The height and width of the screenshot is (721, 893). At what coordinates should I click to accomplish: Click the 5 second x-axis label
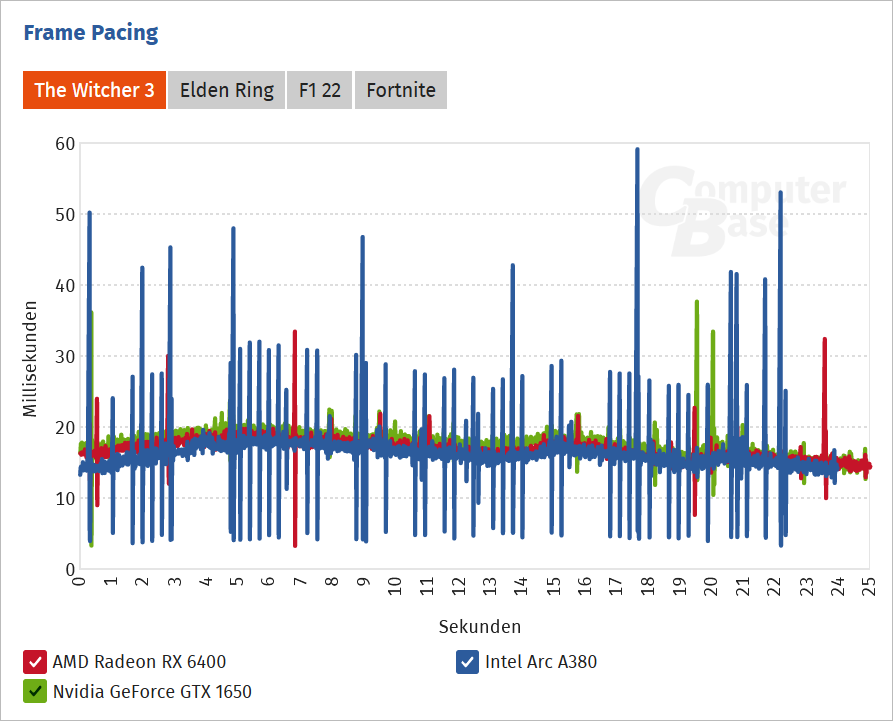click(x=237, y=581)
